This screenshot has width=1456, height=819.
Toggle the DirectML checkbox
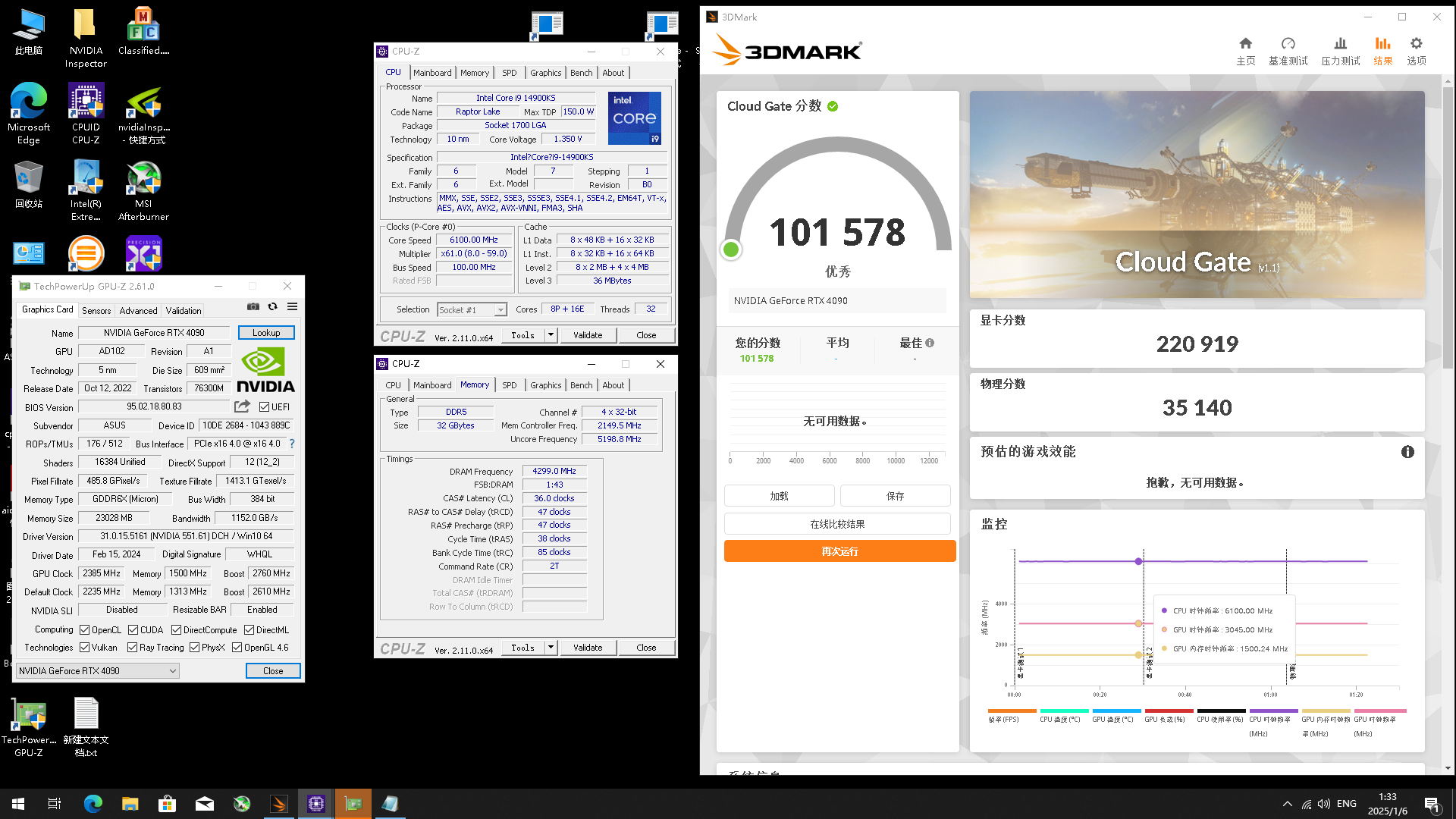click(249, 630)
